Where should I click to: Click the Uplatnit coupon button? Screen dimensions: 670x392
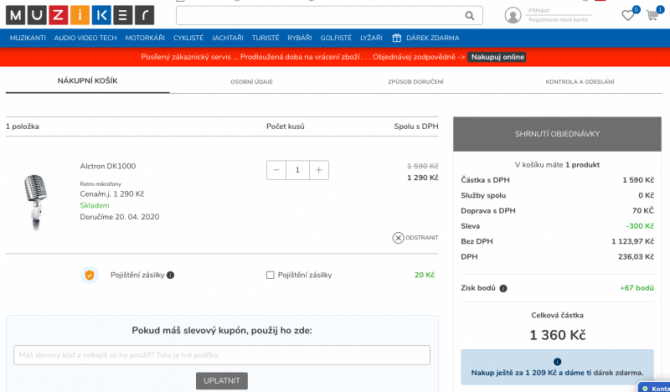coord(222,381)
